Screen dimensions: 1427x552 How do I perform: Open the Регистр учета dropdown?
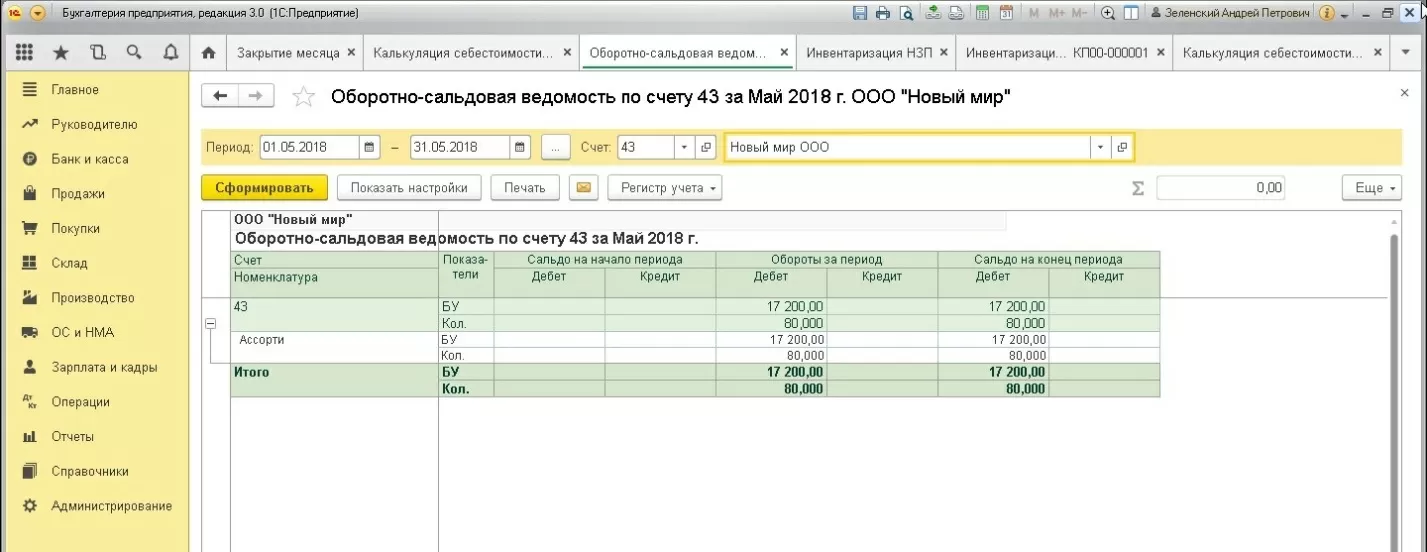pos(664,187)
